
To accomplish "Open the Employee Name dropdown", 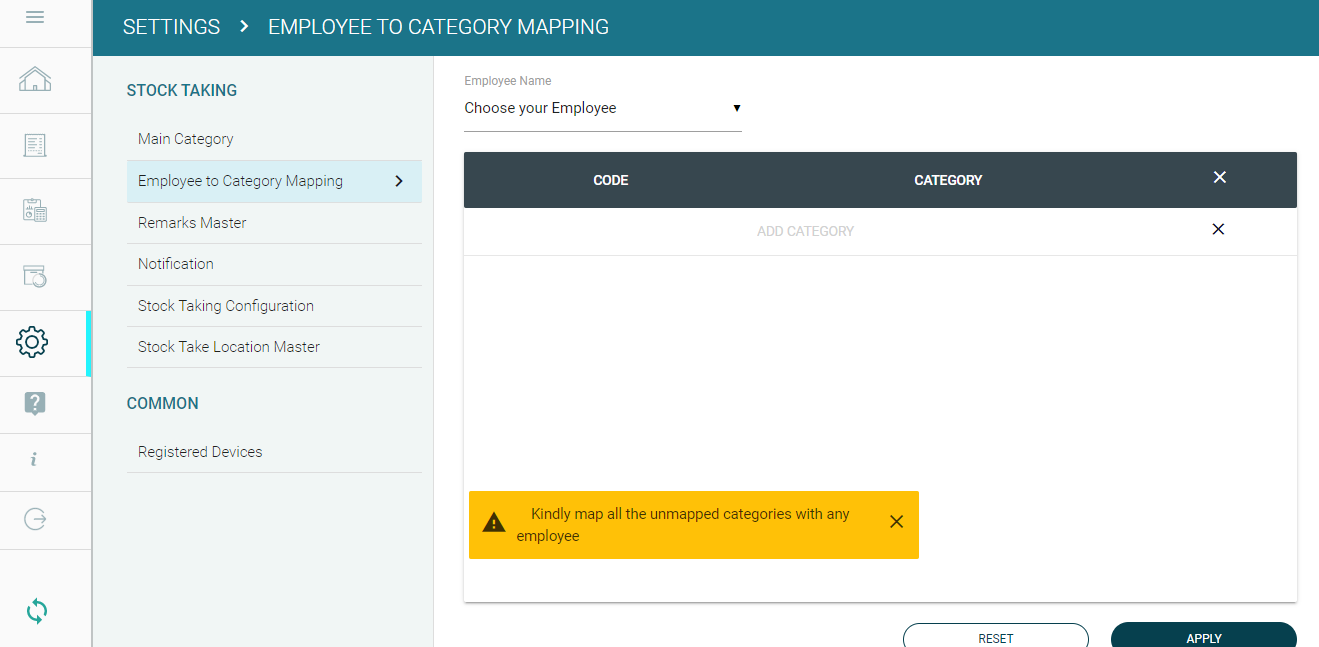I will coord(602,108).
